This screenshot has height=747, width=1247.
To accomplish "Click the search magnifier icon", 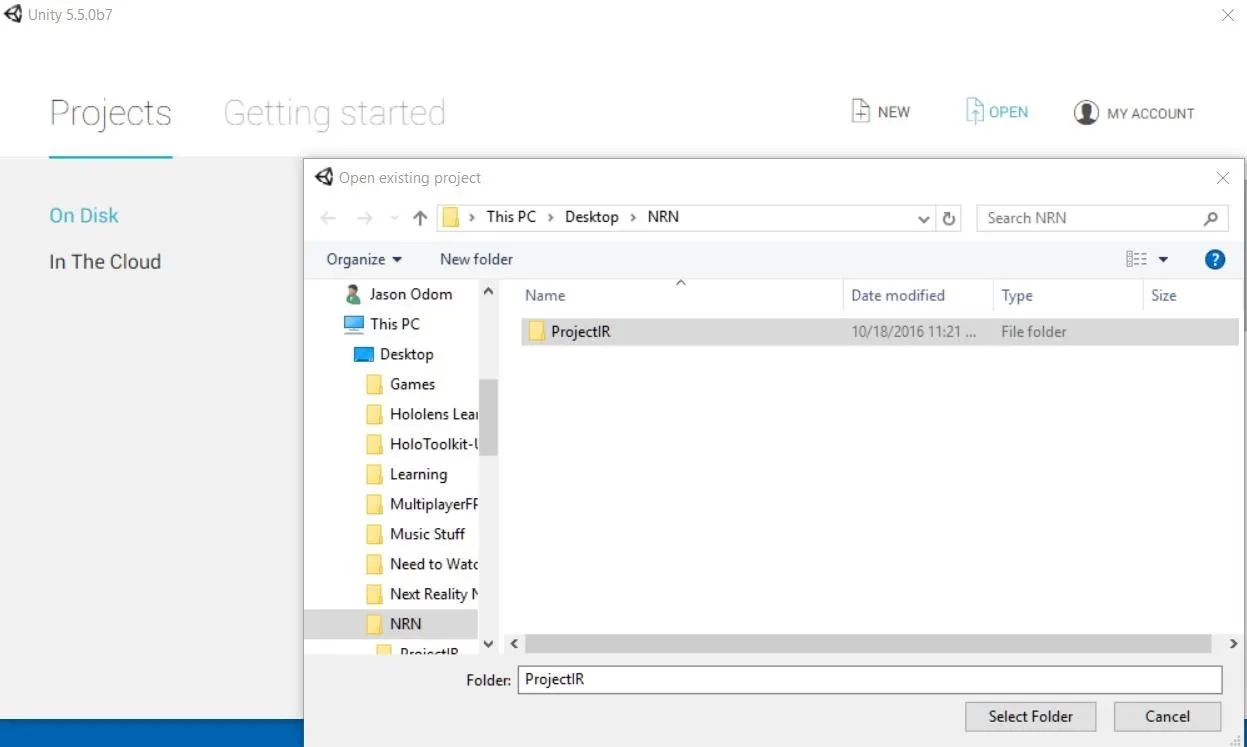I will tap(1210, 218).
